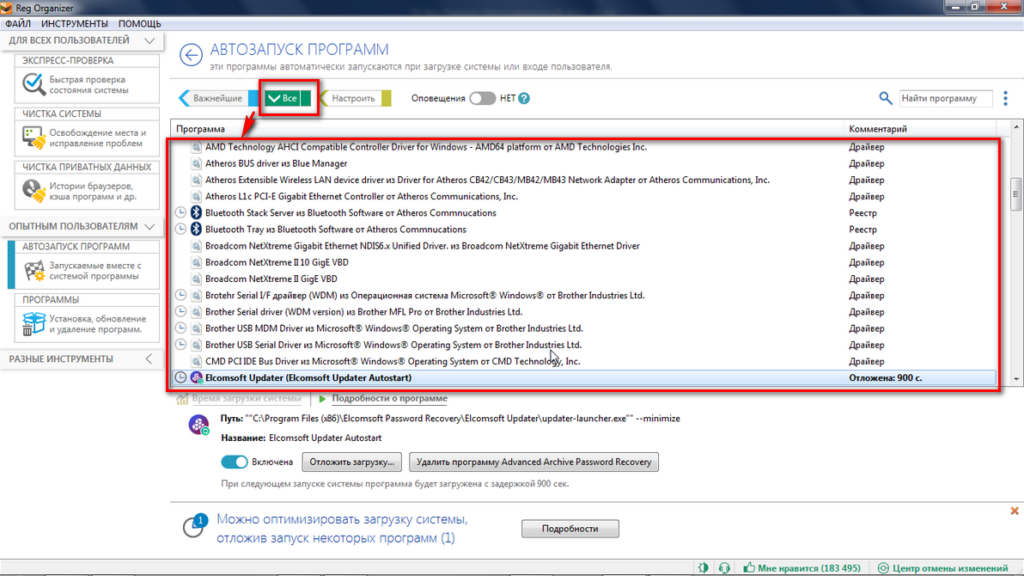This screenshot has width=1024, height=576.
Task: Expand the Разные инструменты section
Action: 149,359
